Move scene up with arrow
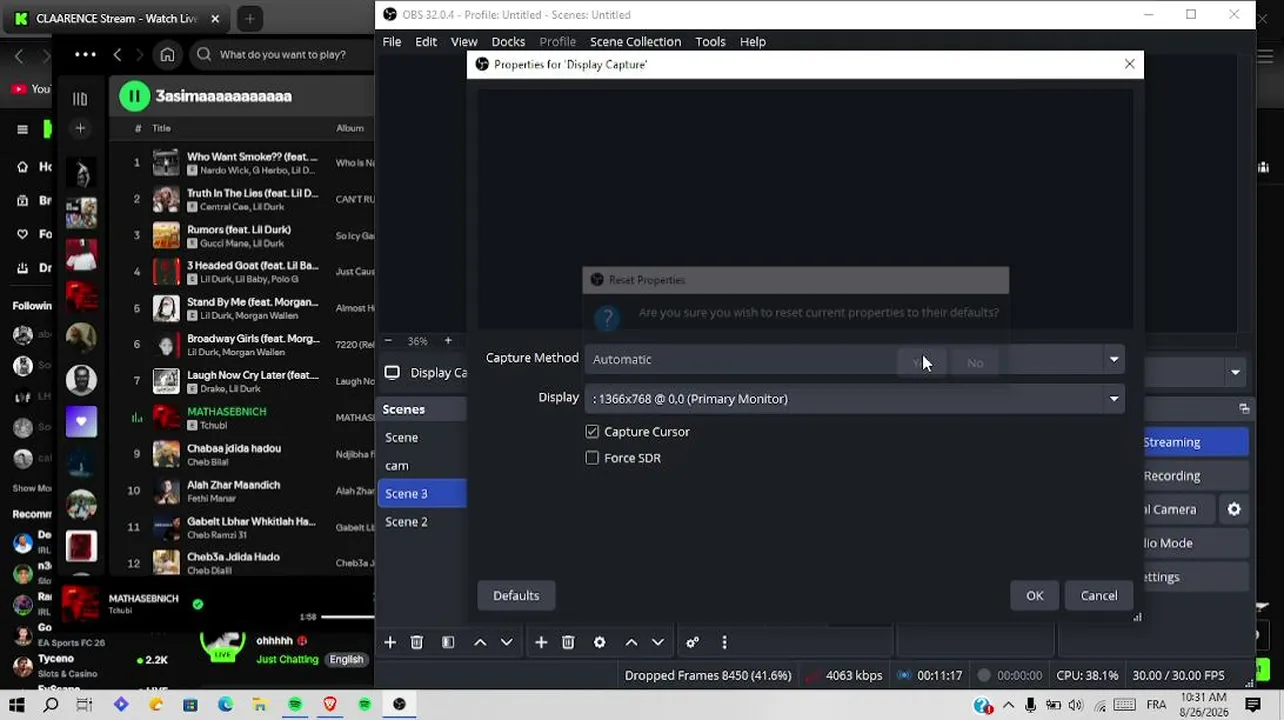1284x720 pixels. tap(480, 643)
